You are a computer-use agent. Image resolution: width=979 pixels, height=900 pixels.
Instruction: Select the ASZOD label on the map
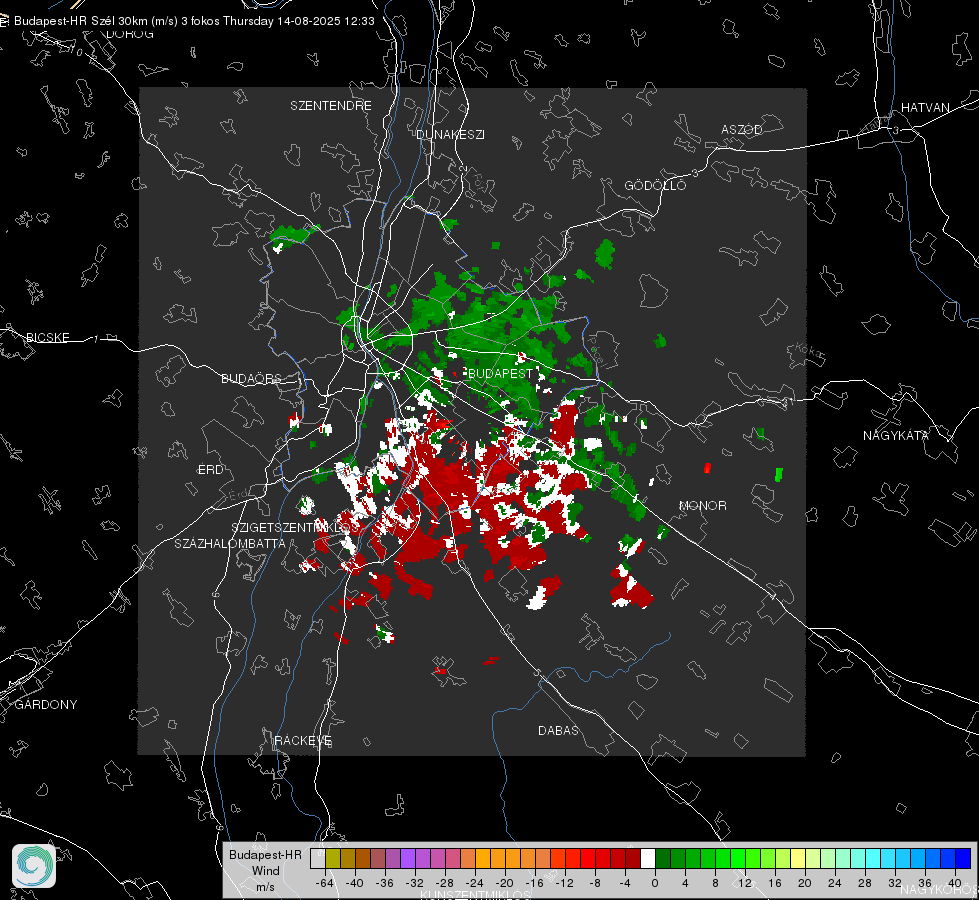coord(742,129)
